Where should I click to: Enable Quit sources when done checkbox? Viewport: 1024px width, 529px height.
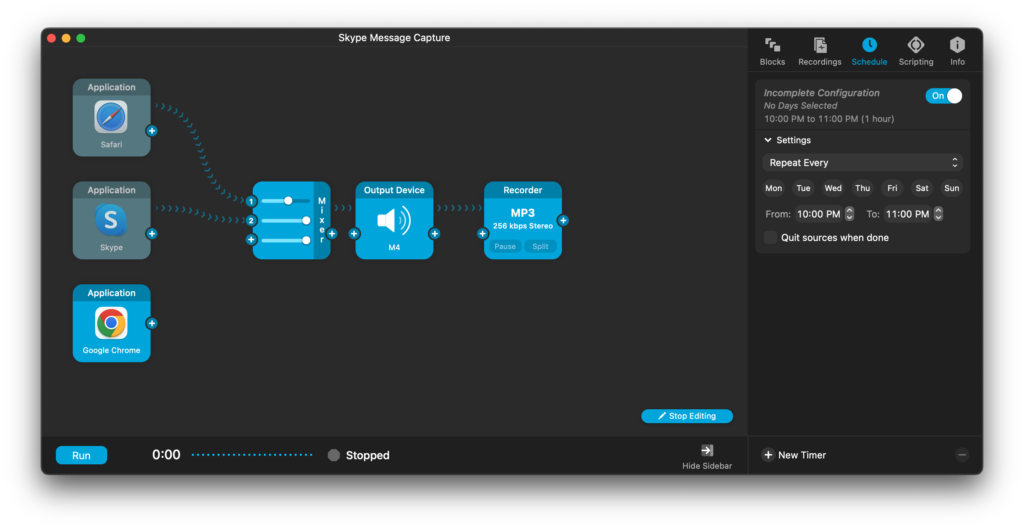click(x=771, y=238)
